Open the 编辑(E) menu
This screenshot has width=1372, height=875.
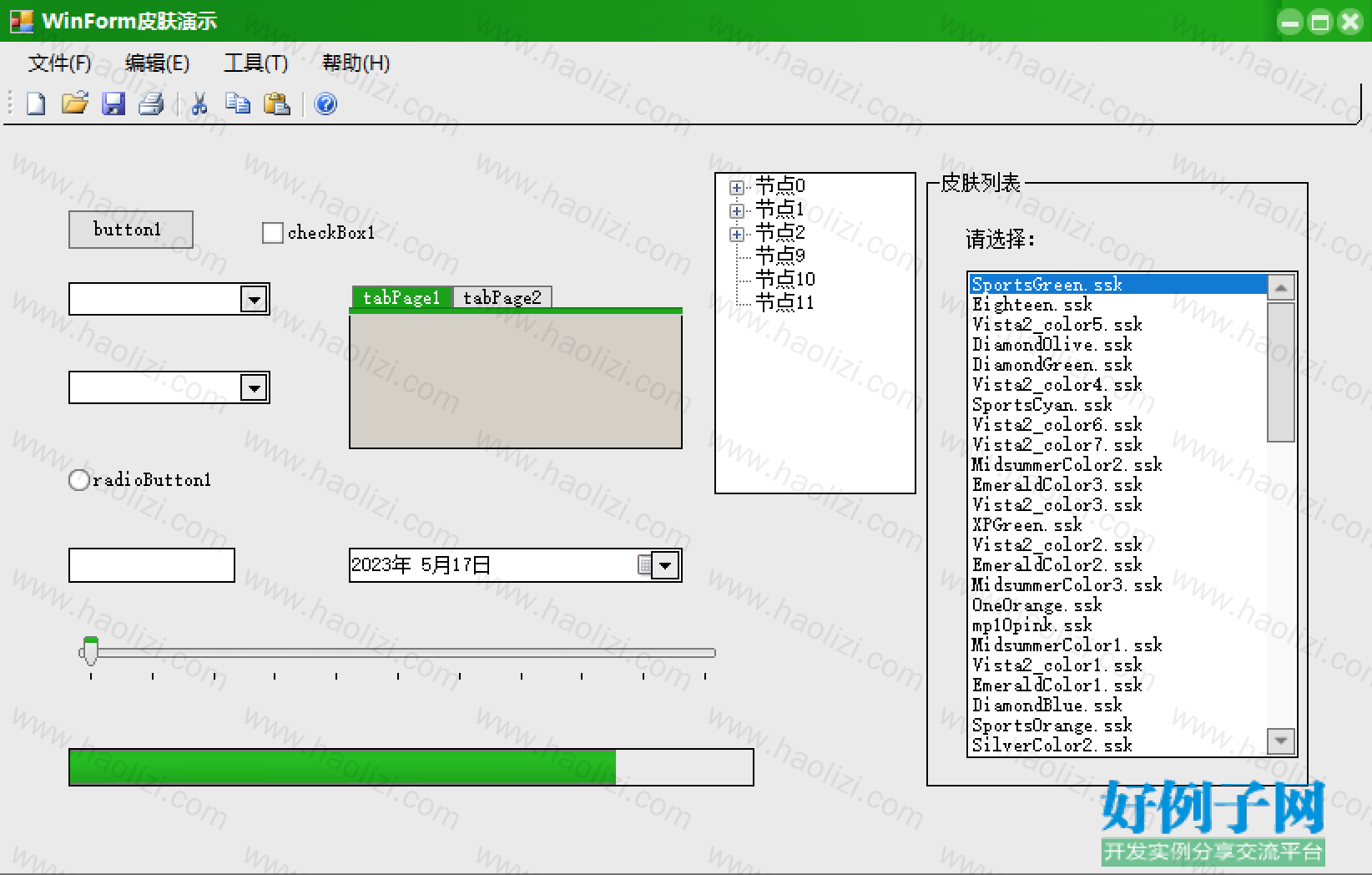pos(157,63)
